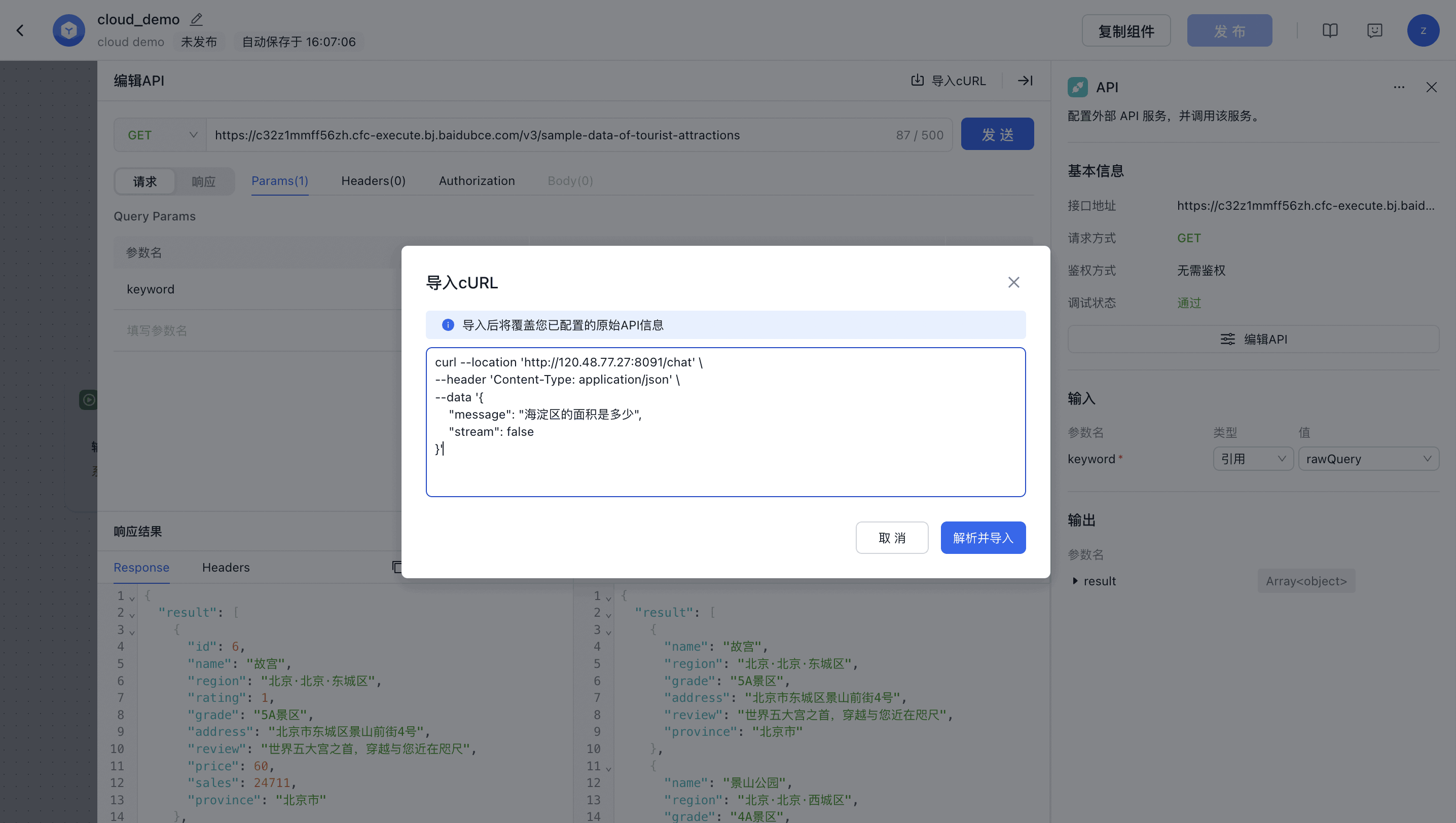Click the "name": "景山公园" line
Image resolution: width=1456 pixels, height=823 pixels.
(729, 783)
